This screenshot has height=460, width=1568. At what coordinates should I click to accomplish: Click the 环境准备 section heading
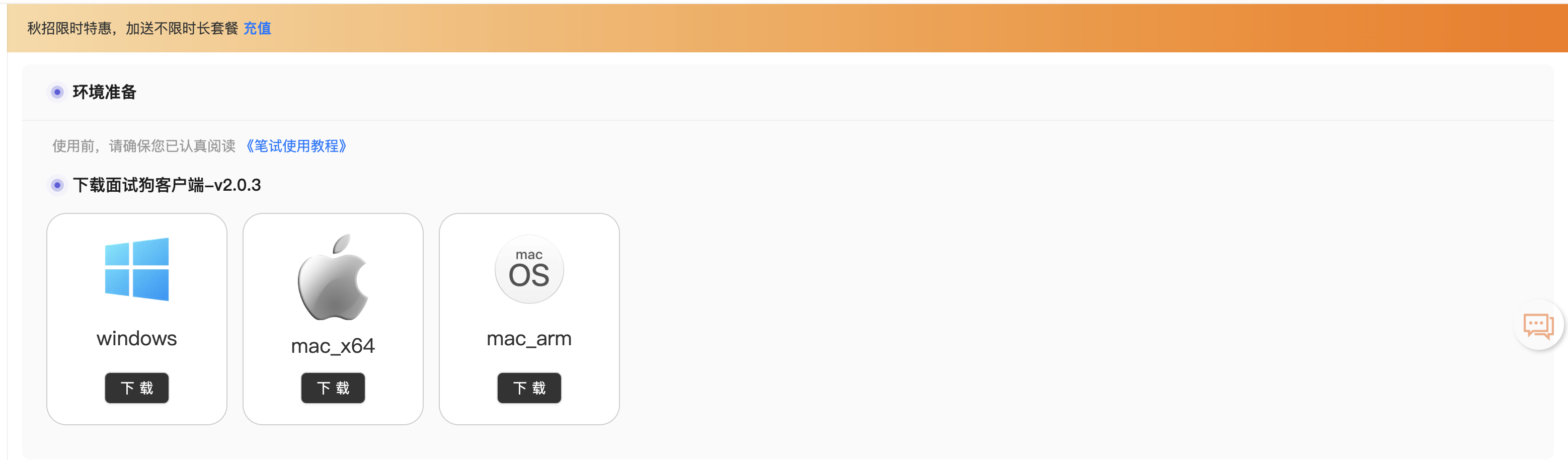click(104, 92)
